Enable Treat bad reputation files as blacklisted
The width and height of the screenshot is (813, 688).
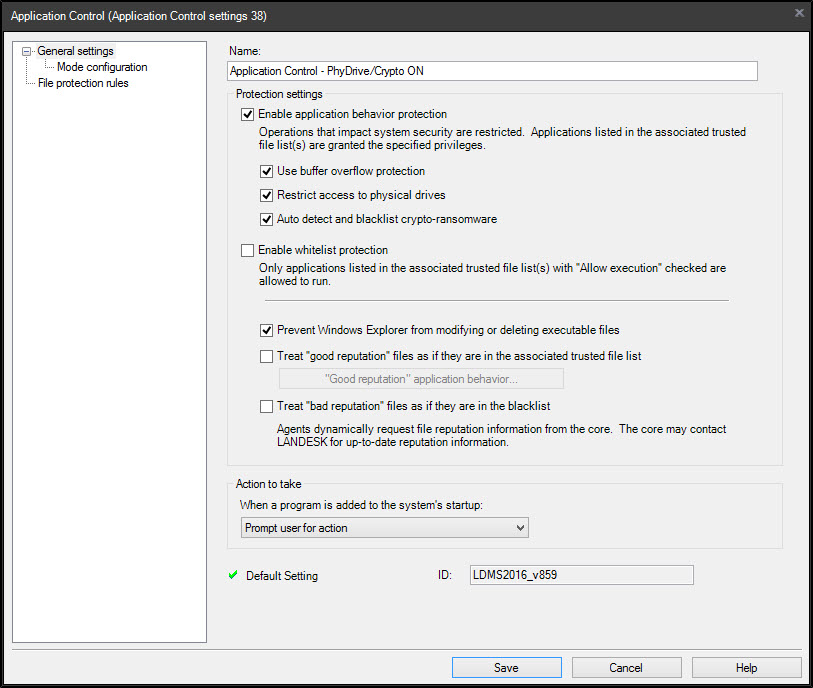[267, 406]
